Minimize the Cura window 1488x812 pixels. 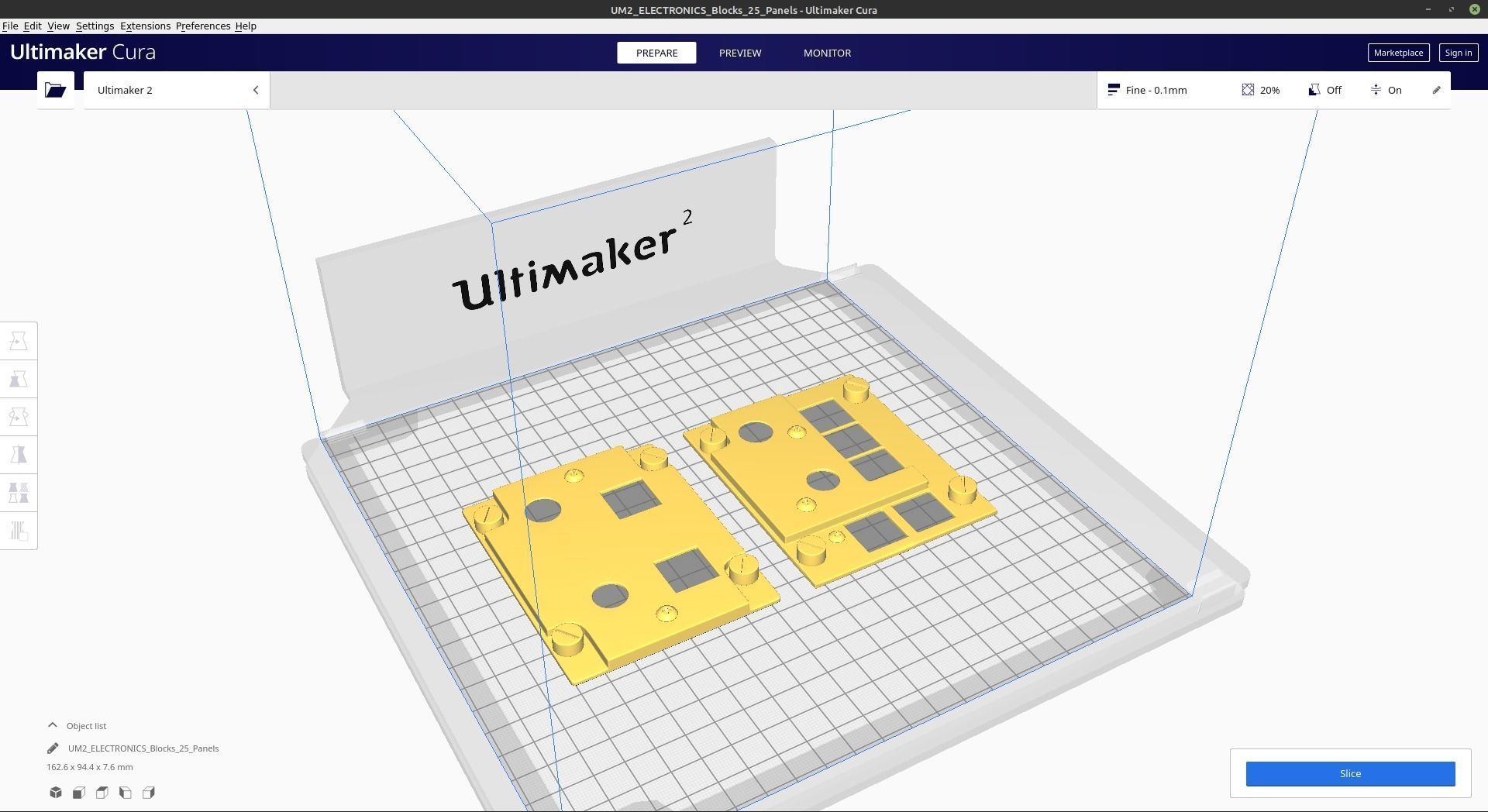point(1428,9)
